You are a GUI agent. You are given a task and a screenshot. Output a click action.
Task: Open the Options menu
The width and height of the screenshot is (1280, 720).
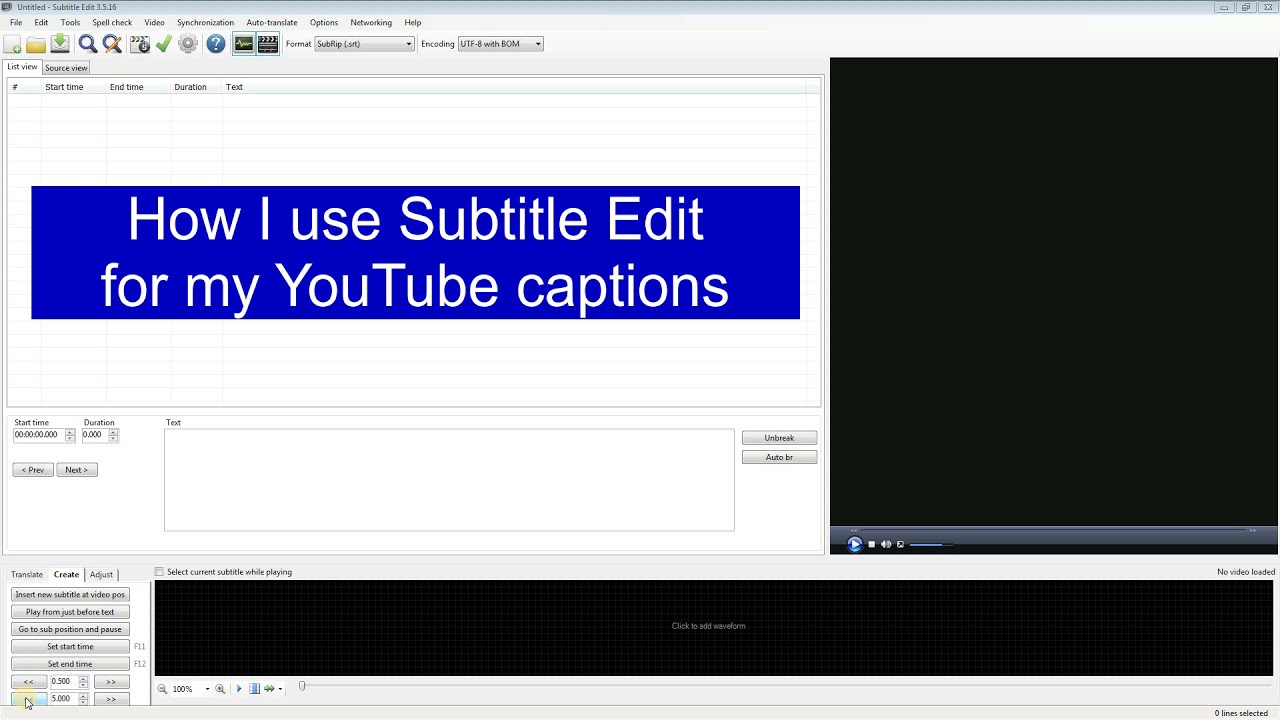click(324, 22)
